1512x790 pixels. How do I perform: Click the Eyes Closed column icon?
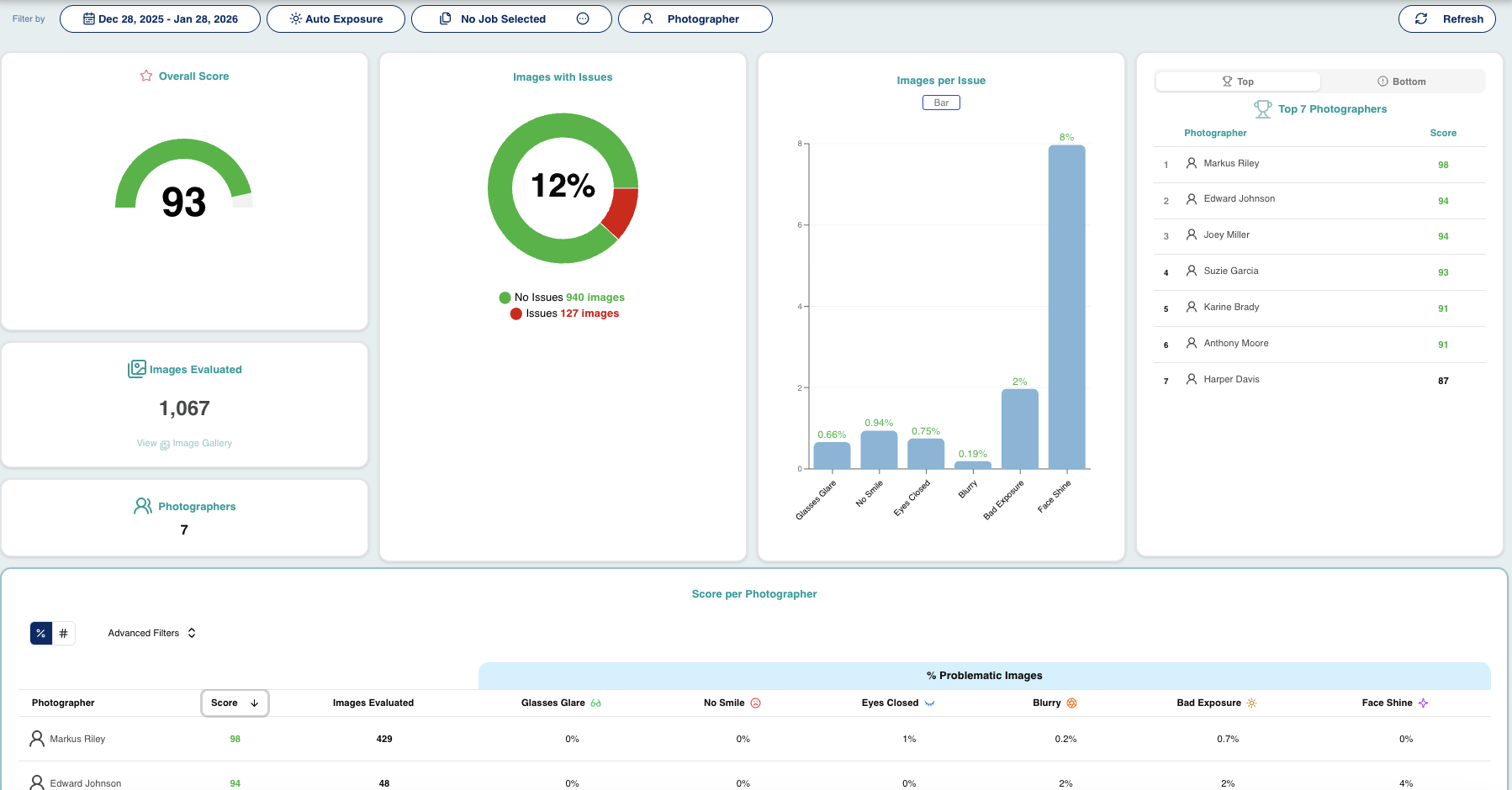[x=929, y=703]
